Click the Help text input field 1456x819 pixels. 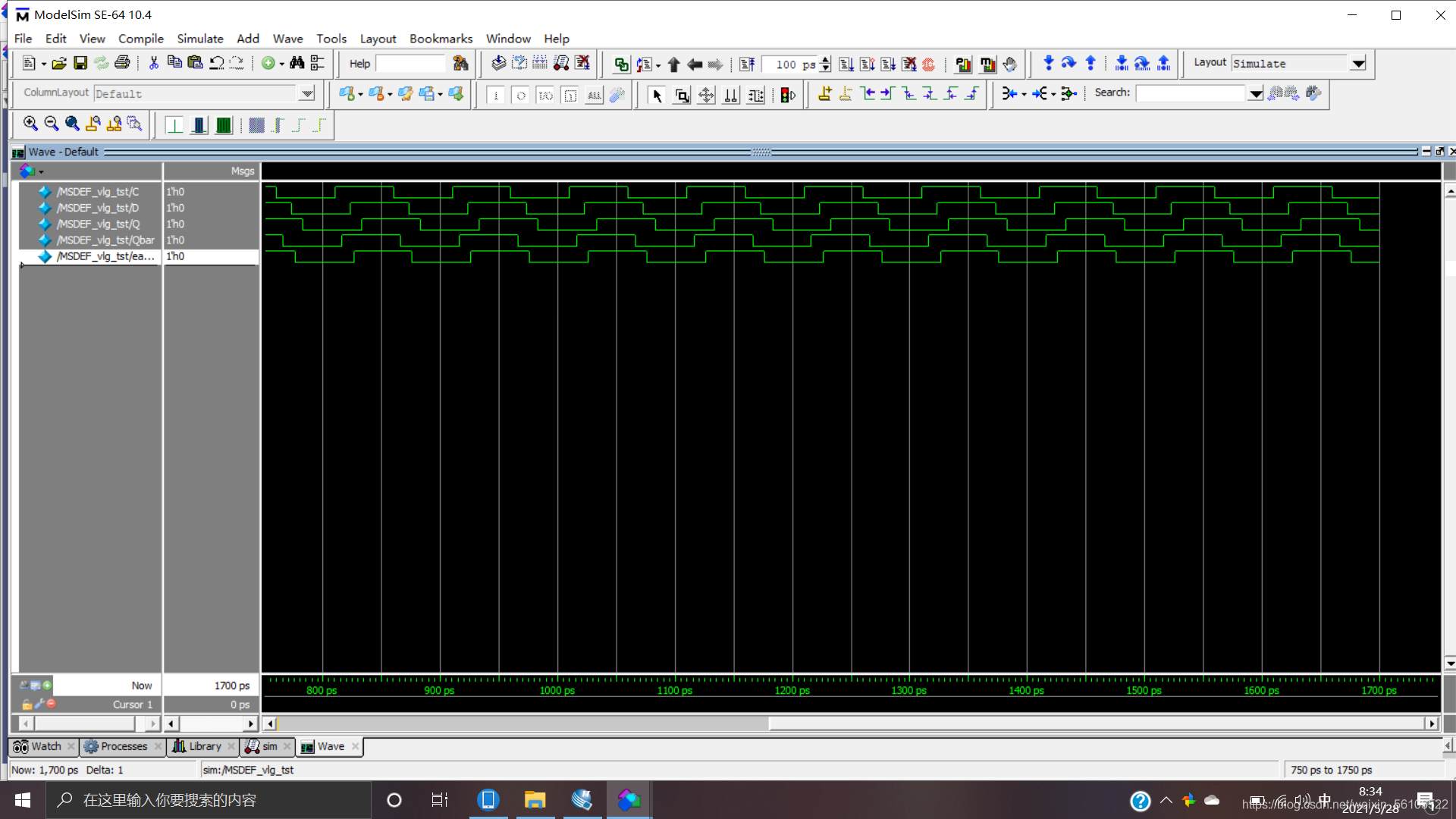pyautogui.click(x=412, y=64)
